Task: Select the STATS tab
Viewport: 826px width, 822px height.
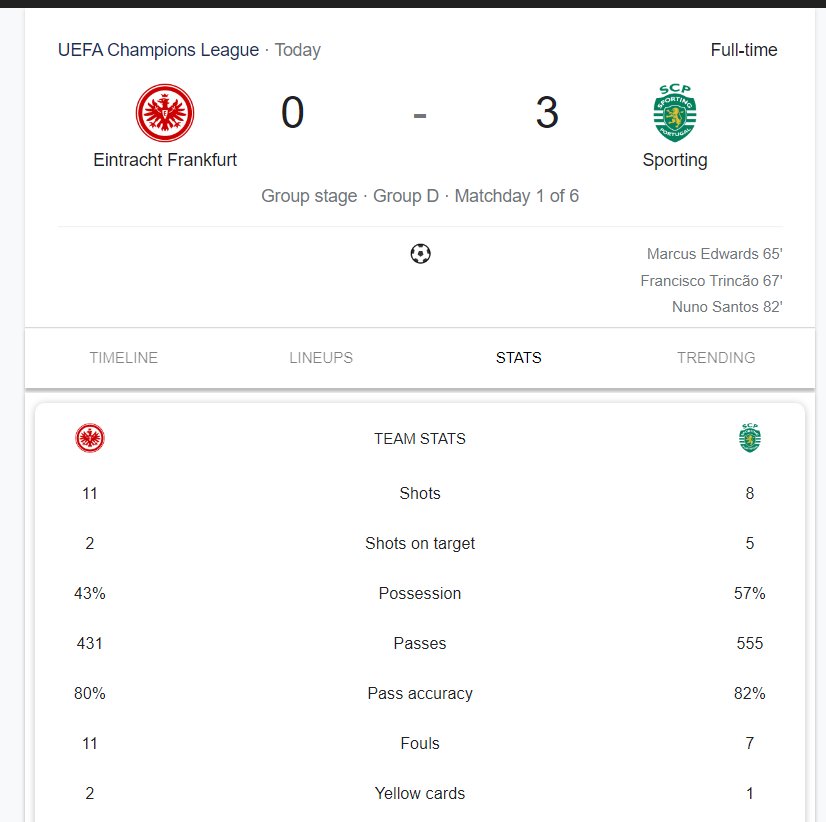Action: pyautogui.click(x=518, y=358)
